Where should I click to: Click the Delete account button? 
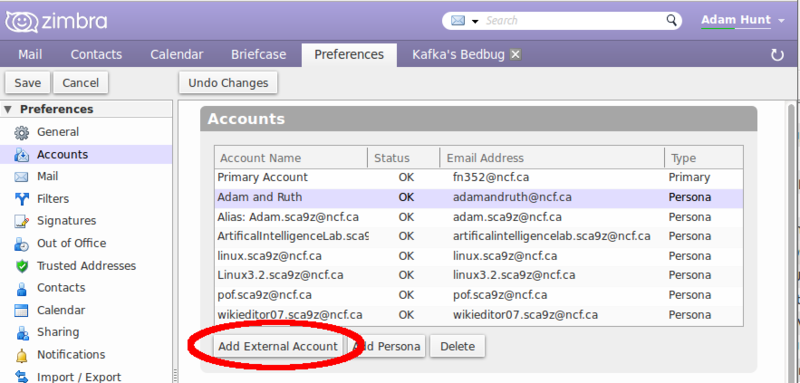(x=457, y=347)
